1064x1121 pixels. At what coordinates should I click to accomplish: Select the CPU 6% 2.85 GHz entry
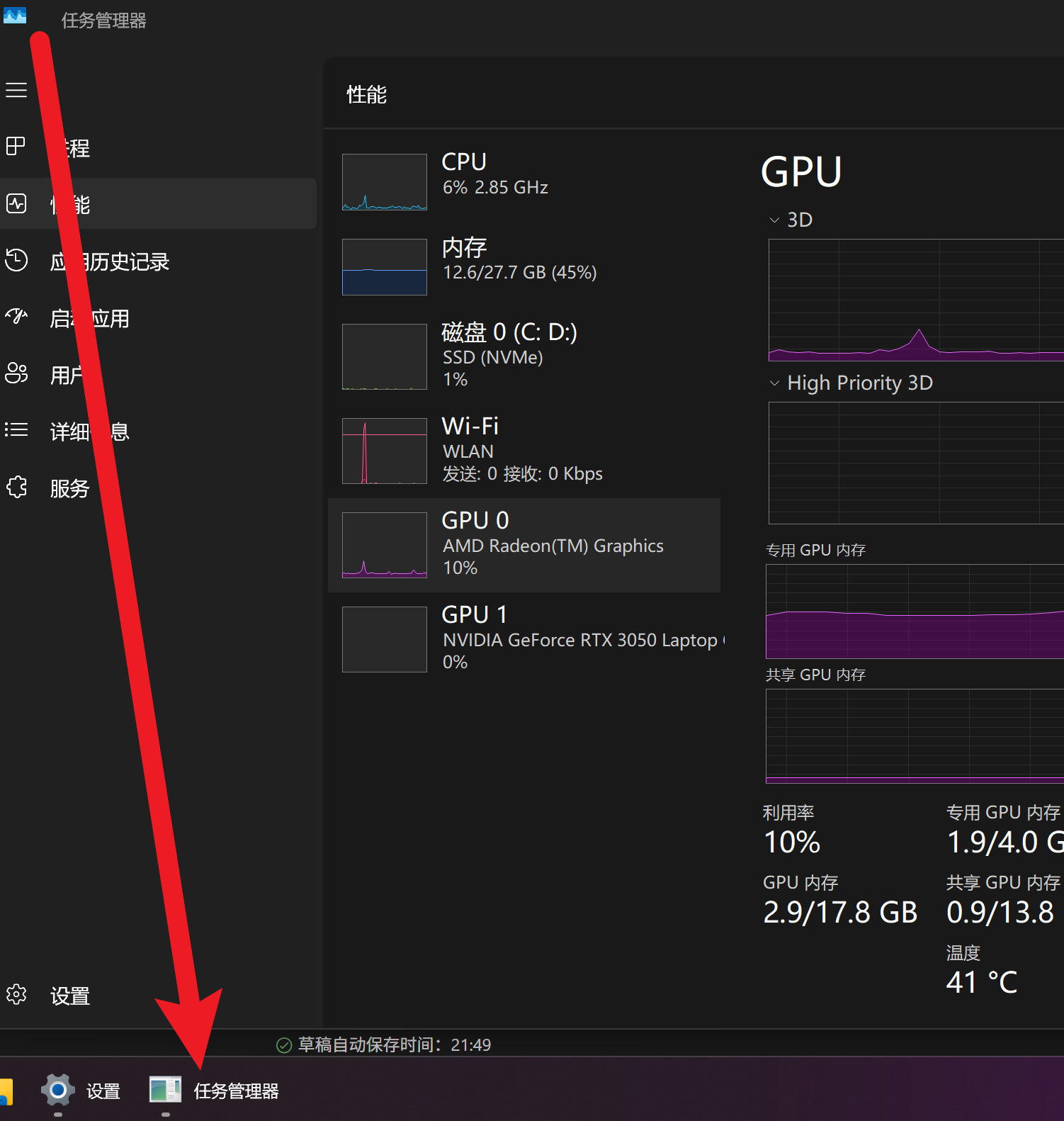pyautogui.click(x=524, y=182)
